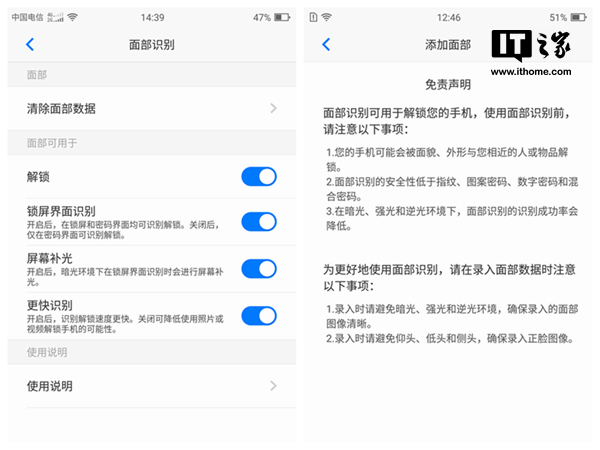Tap the 为更好地使用面部识别 paragraph
Screen dimensions: 600x450
point(449,278)
